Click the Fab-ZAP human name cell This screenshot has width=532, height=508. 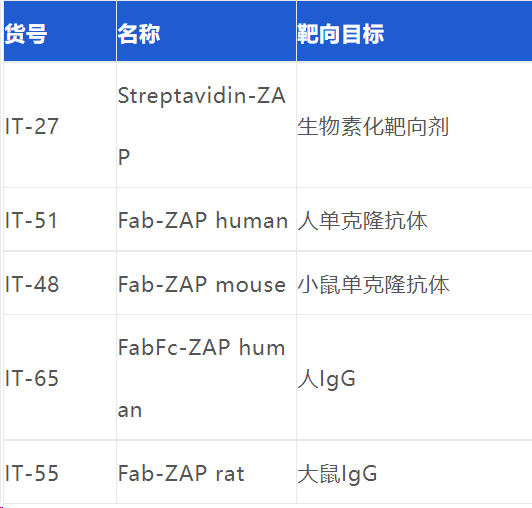[206, 219]
